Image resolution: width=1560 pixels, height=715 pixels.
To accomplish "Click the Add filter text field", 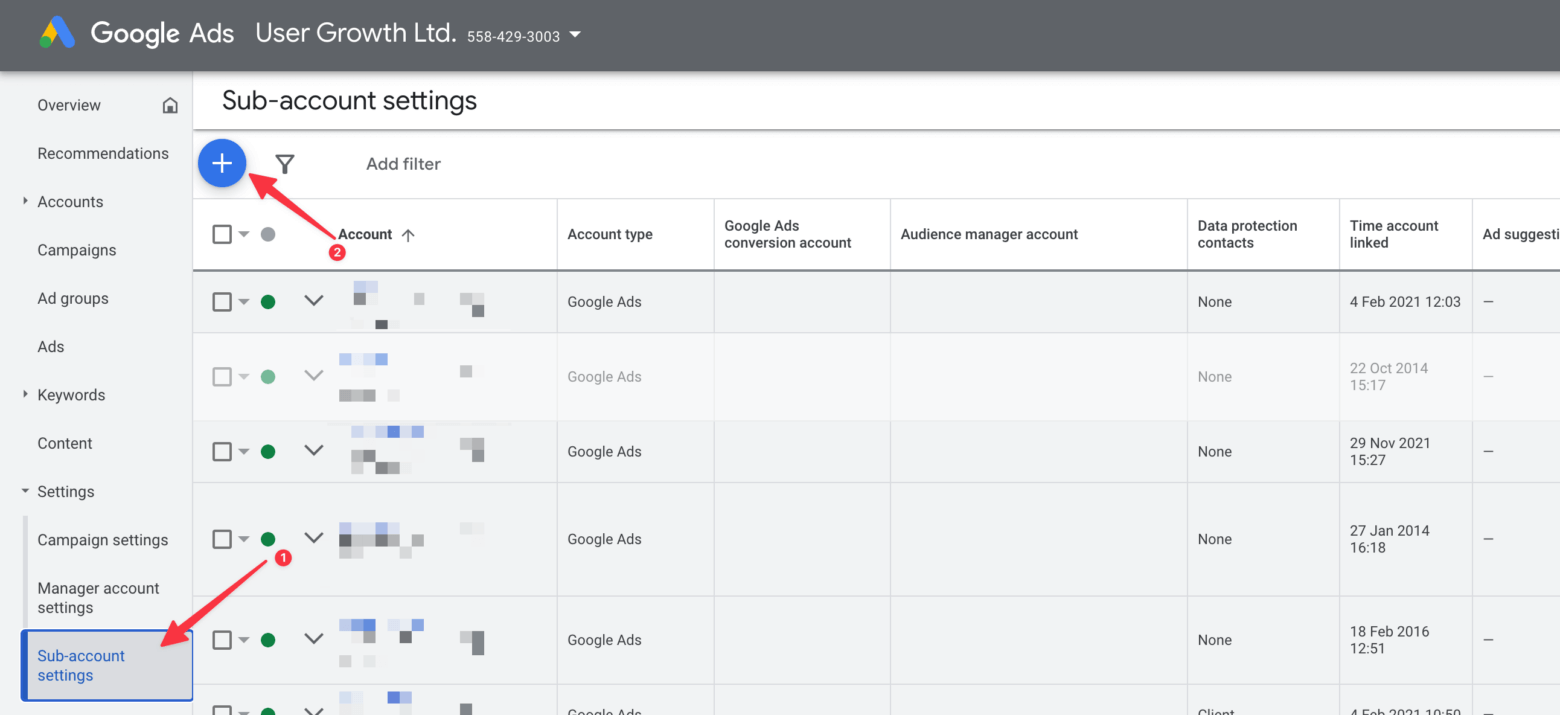I will tap(403, 164).
